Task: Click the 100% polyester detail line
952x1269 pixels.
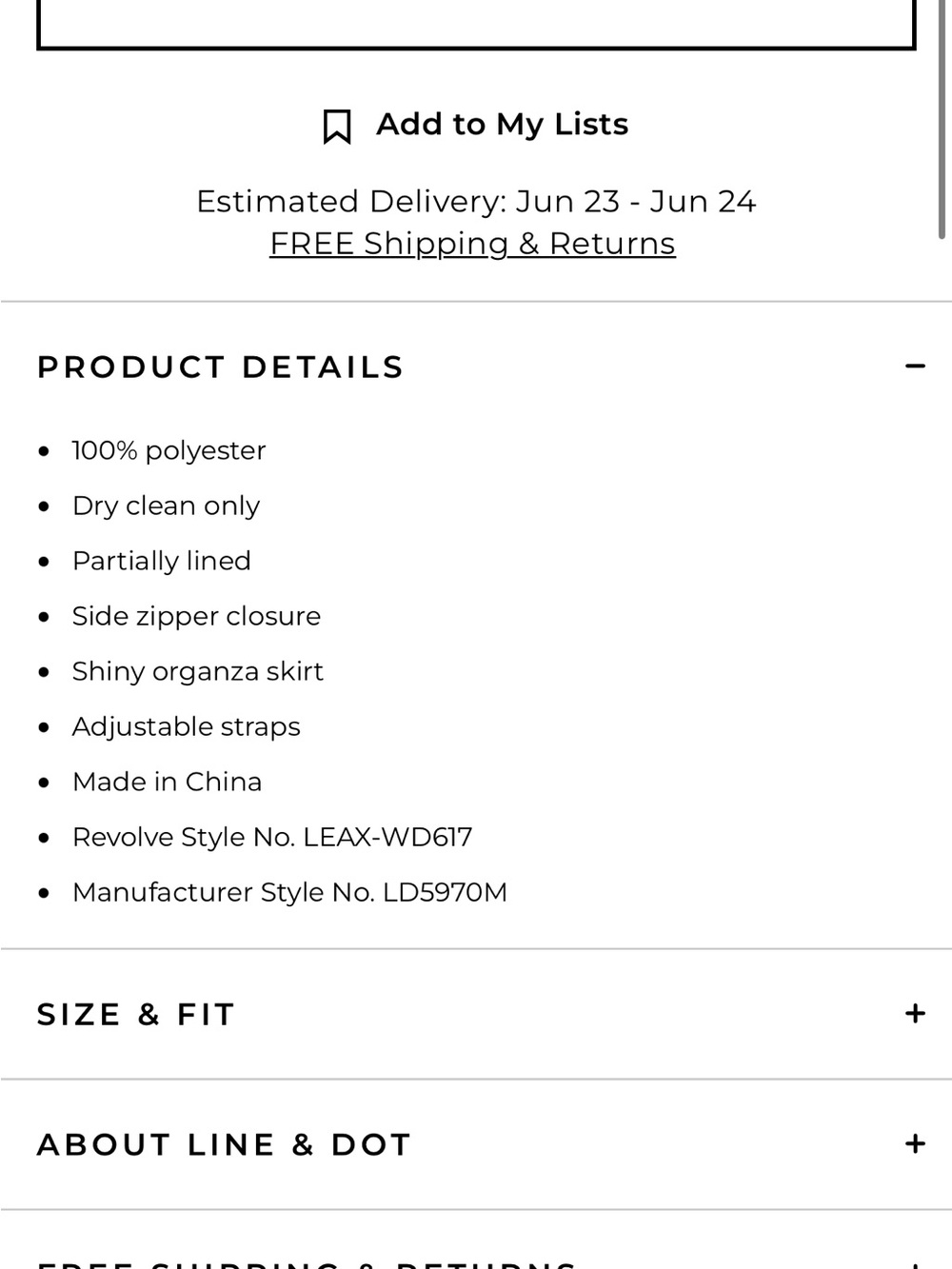Action: pyautogui.click(x=169, y=450)
